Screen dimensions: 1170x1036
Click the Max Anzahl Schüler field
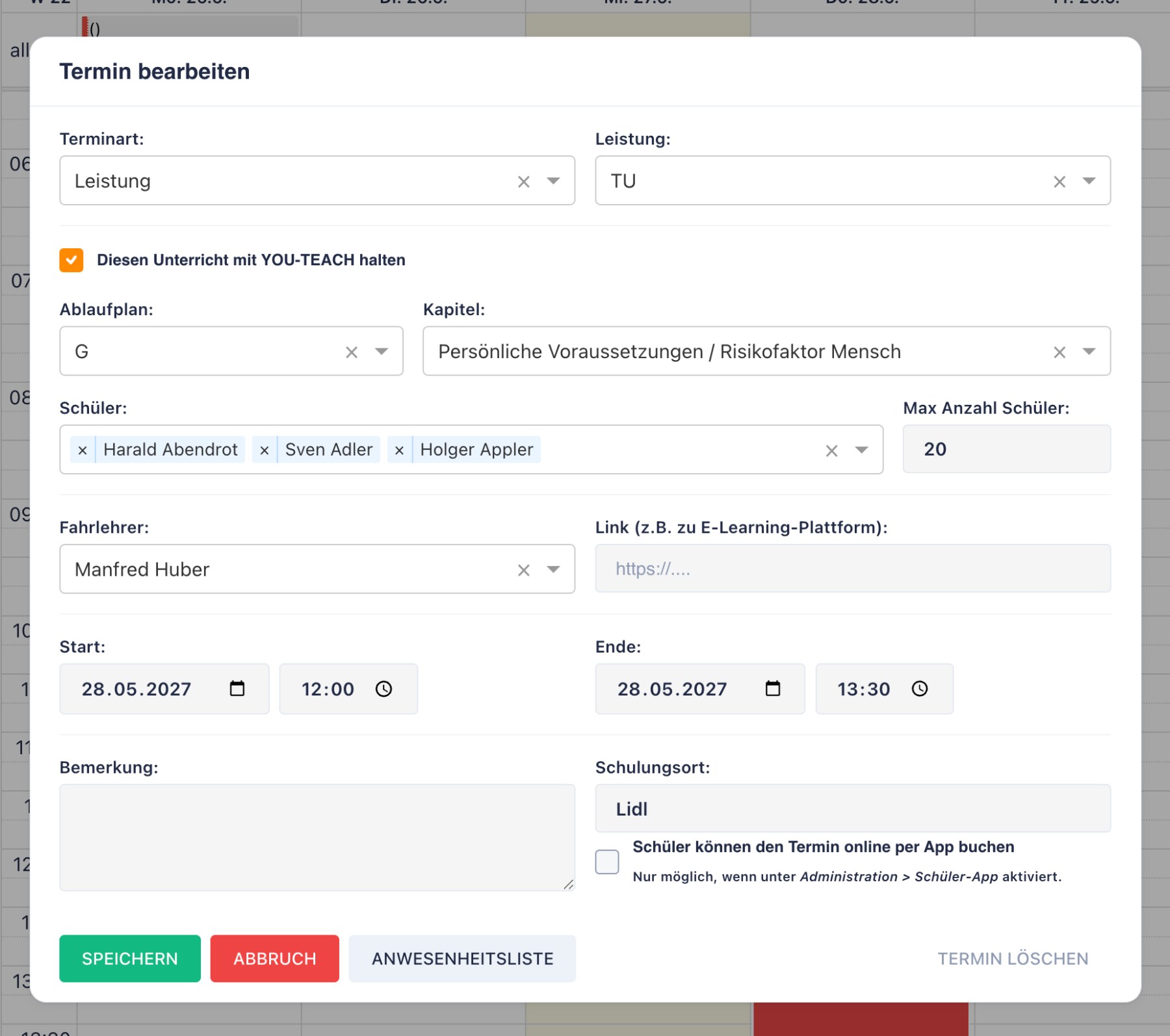1007,449
